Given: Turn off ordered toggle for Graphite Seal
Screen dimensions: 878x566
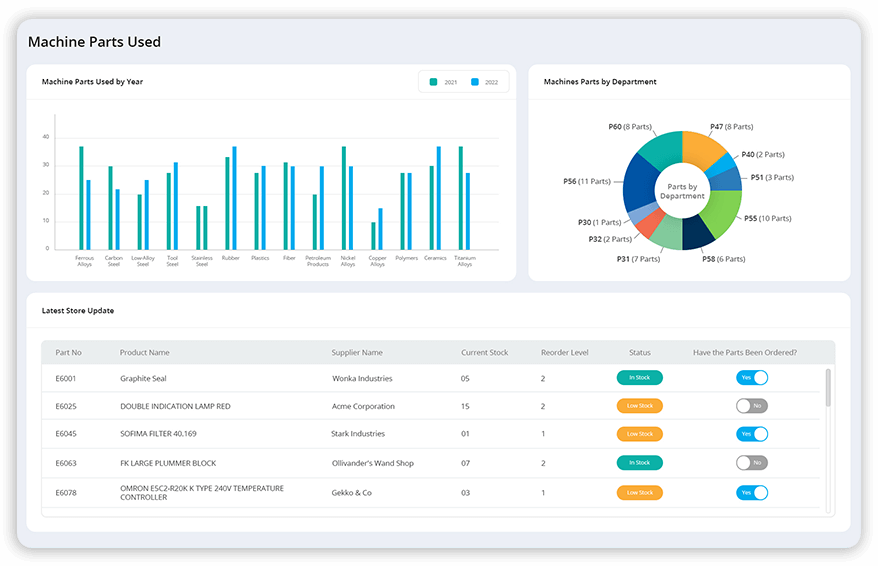Looking at the screenshot, I should tap(751, 378).
